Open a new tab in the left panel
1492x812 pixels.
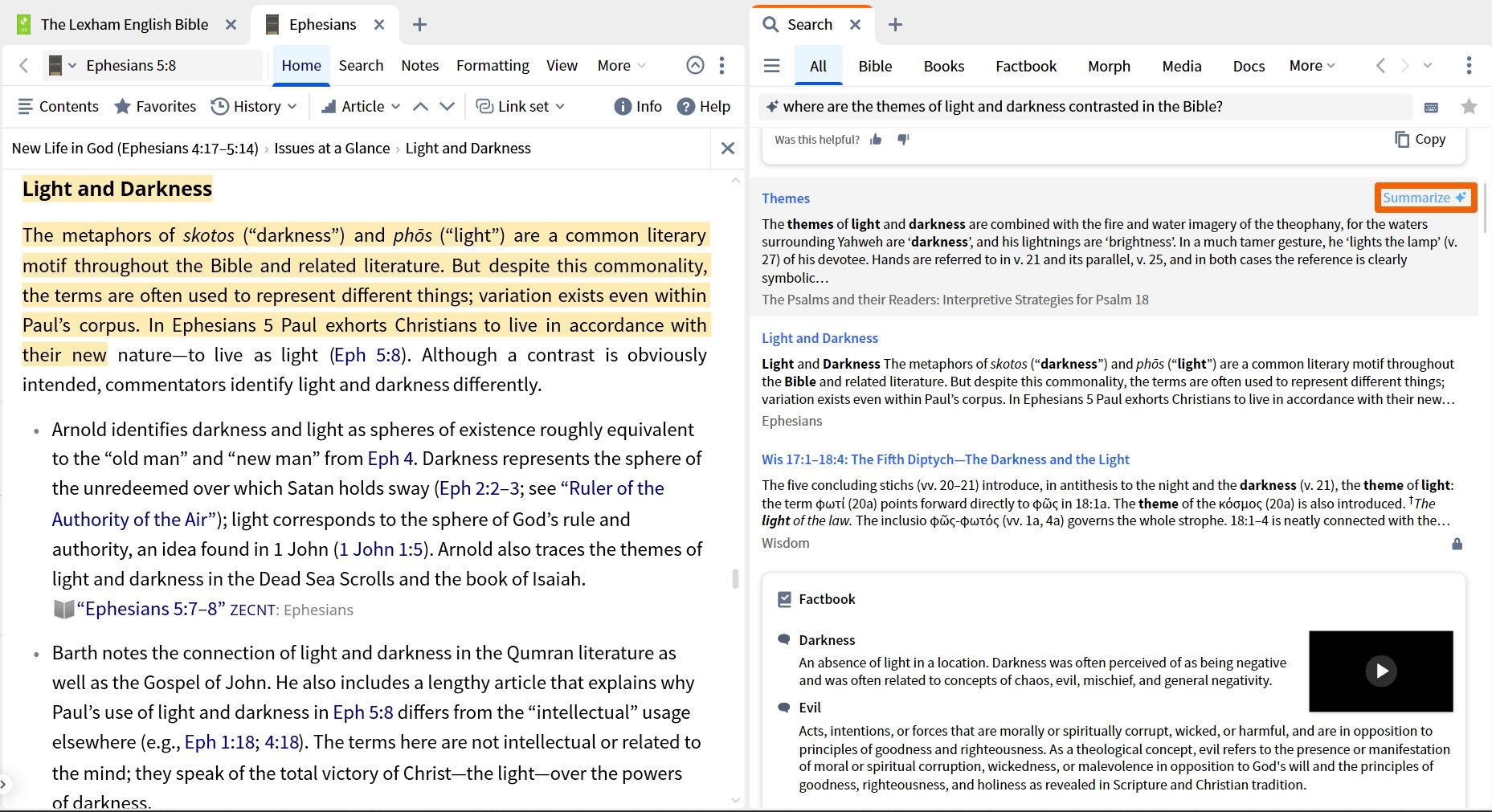pos(419,25)
